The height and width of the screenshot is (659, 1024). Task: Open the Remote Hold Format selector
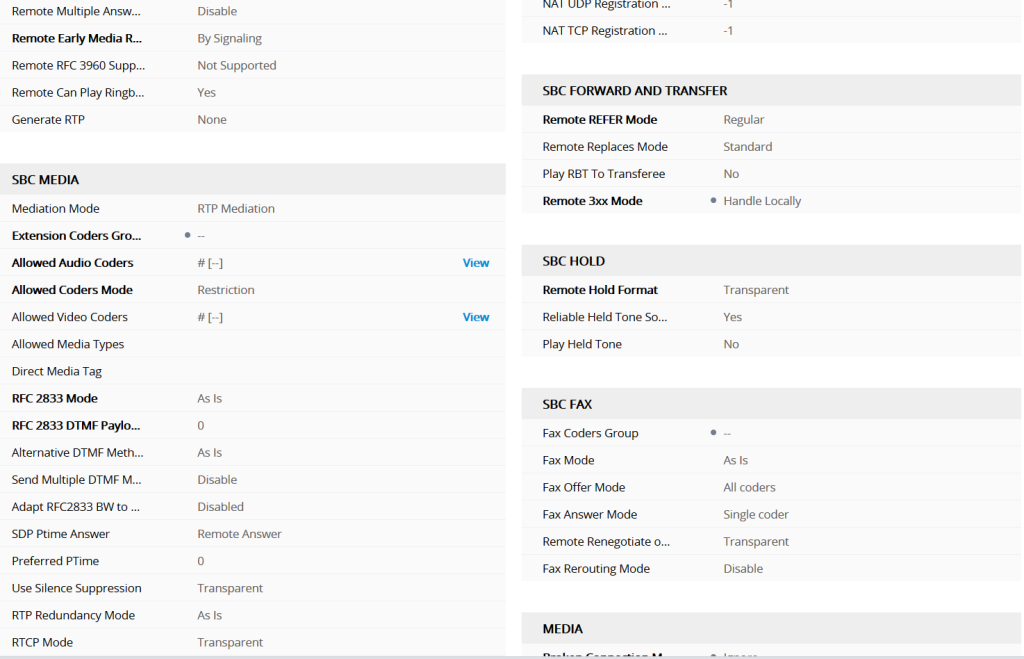pyautogui.click(x=755, y=289)
